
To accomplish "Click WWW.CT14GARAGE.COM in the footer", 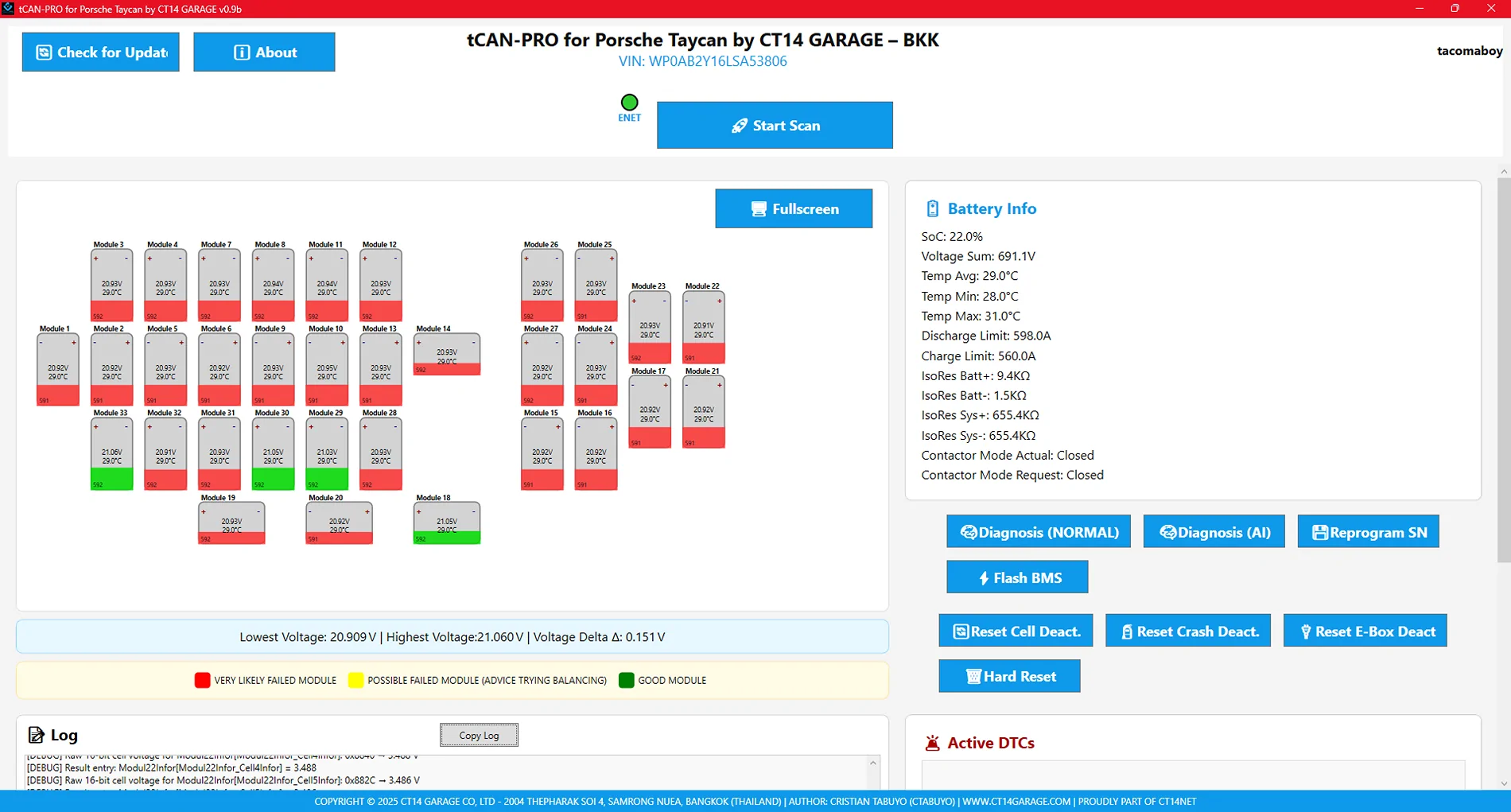I will click(x=1016, y=802).
